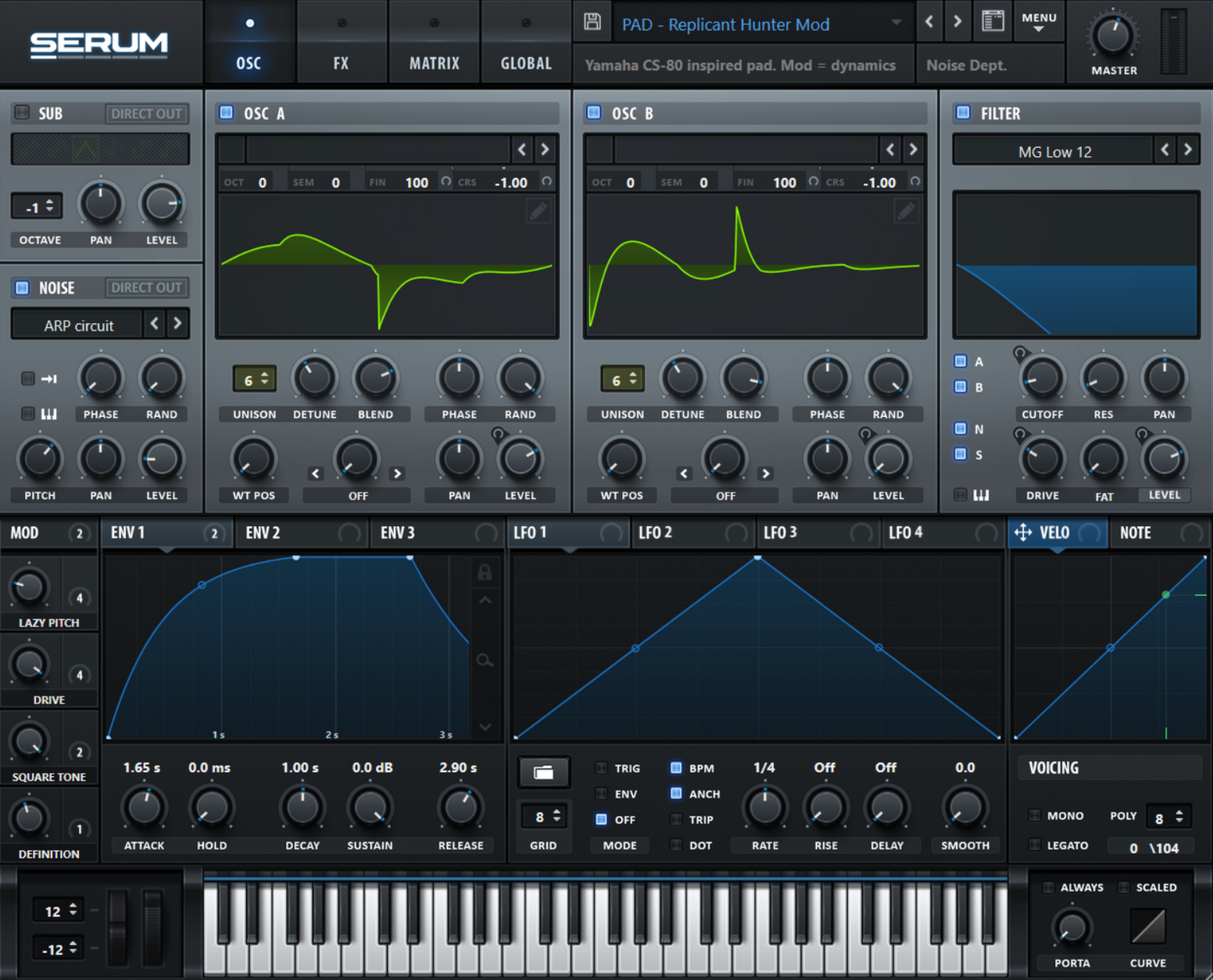Click the pitch bend up range field
The height and width of the screenshot is (980, 1213).
tap(58, 910)
